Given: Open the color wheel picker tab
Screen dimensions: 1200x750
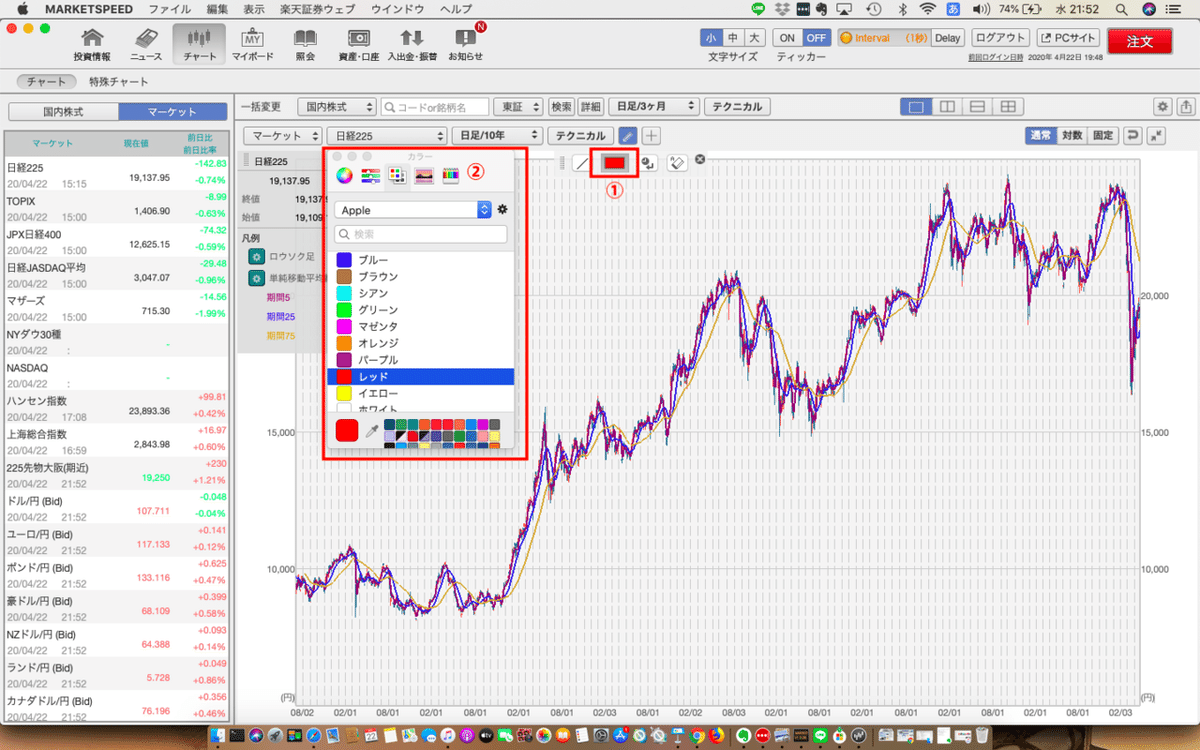Looking at the screenshot, I should pos(344,175).
